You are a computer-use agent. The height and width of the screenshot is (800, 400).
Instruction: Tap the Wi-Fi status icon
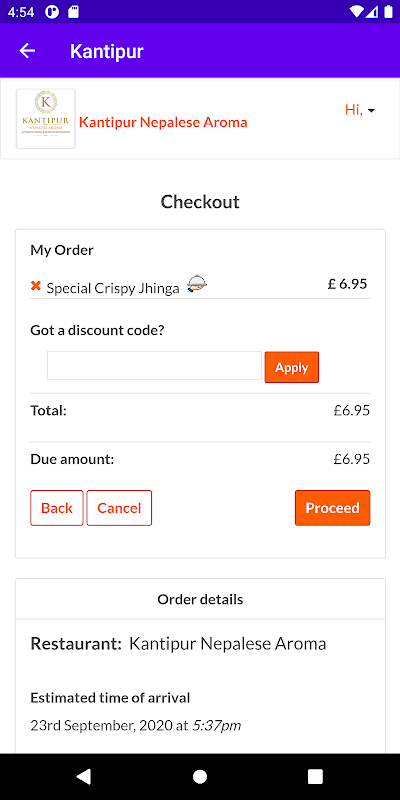357,11
